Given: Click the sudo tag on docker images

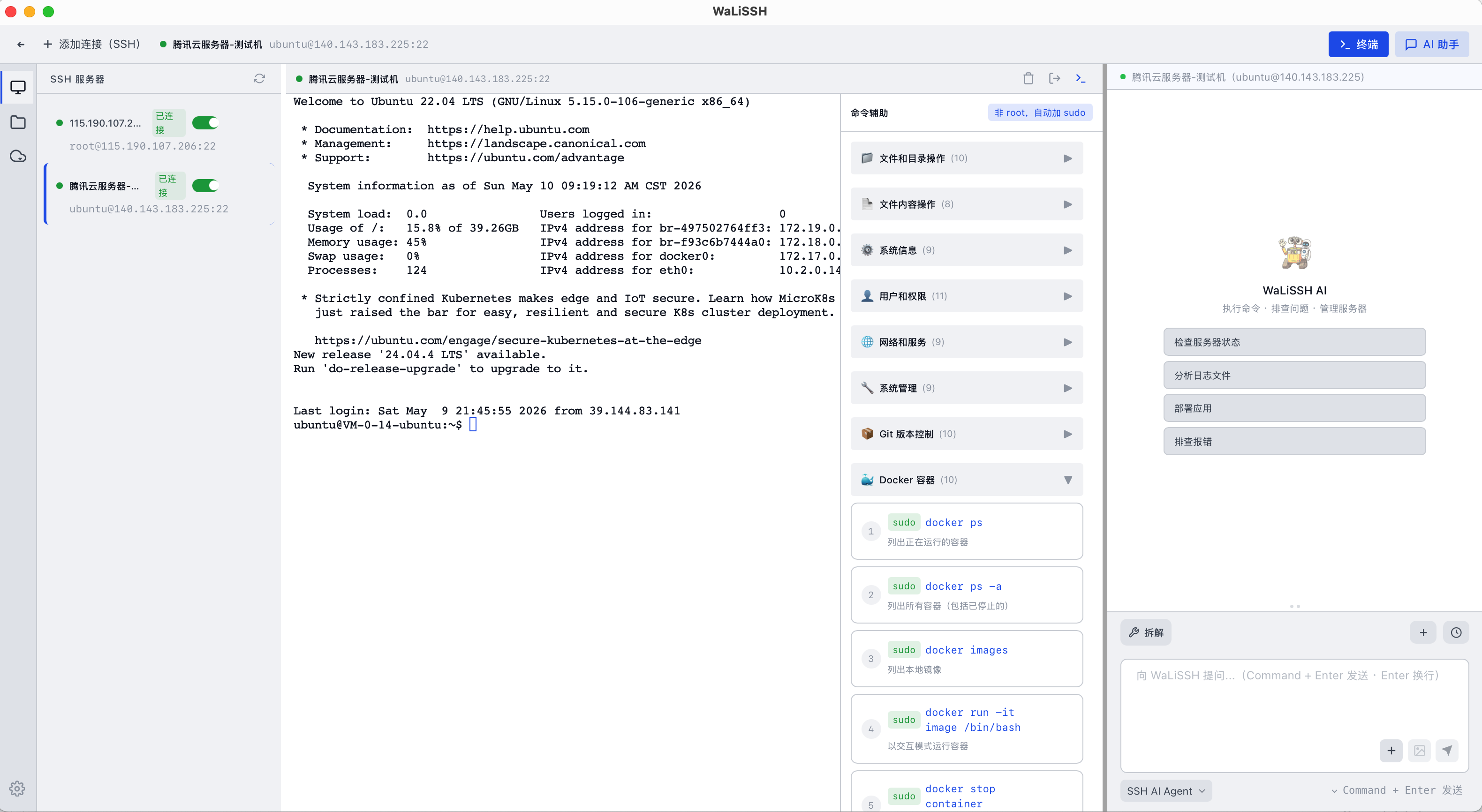Looking at the screenshot, I should (x=904, y=650).
